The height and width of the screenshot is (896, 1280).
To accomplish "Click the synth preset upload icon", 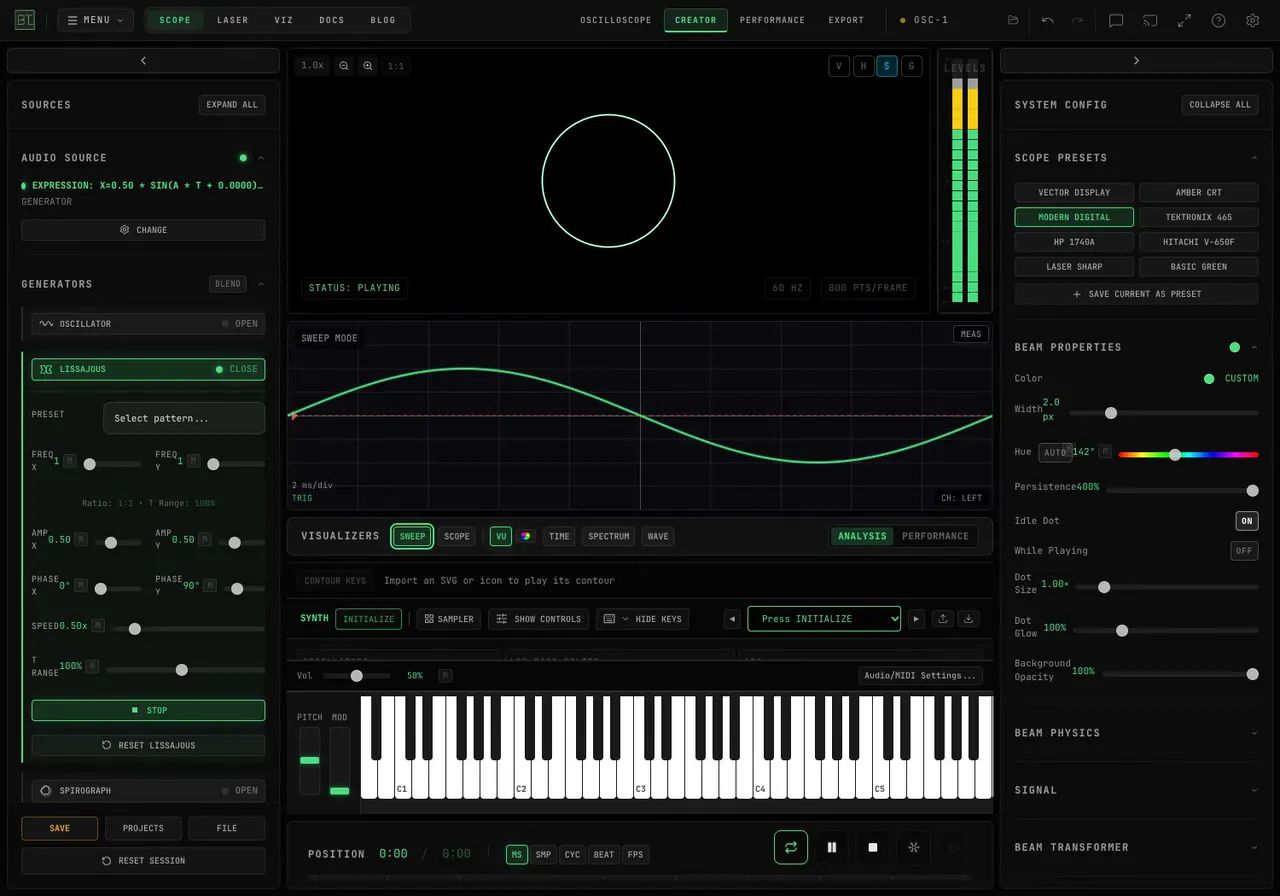I will [943, 619].
